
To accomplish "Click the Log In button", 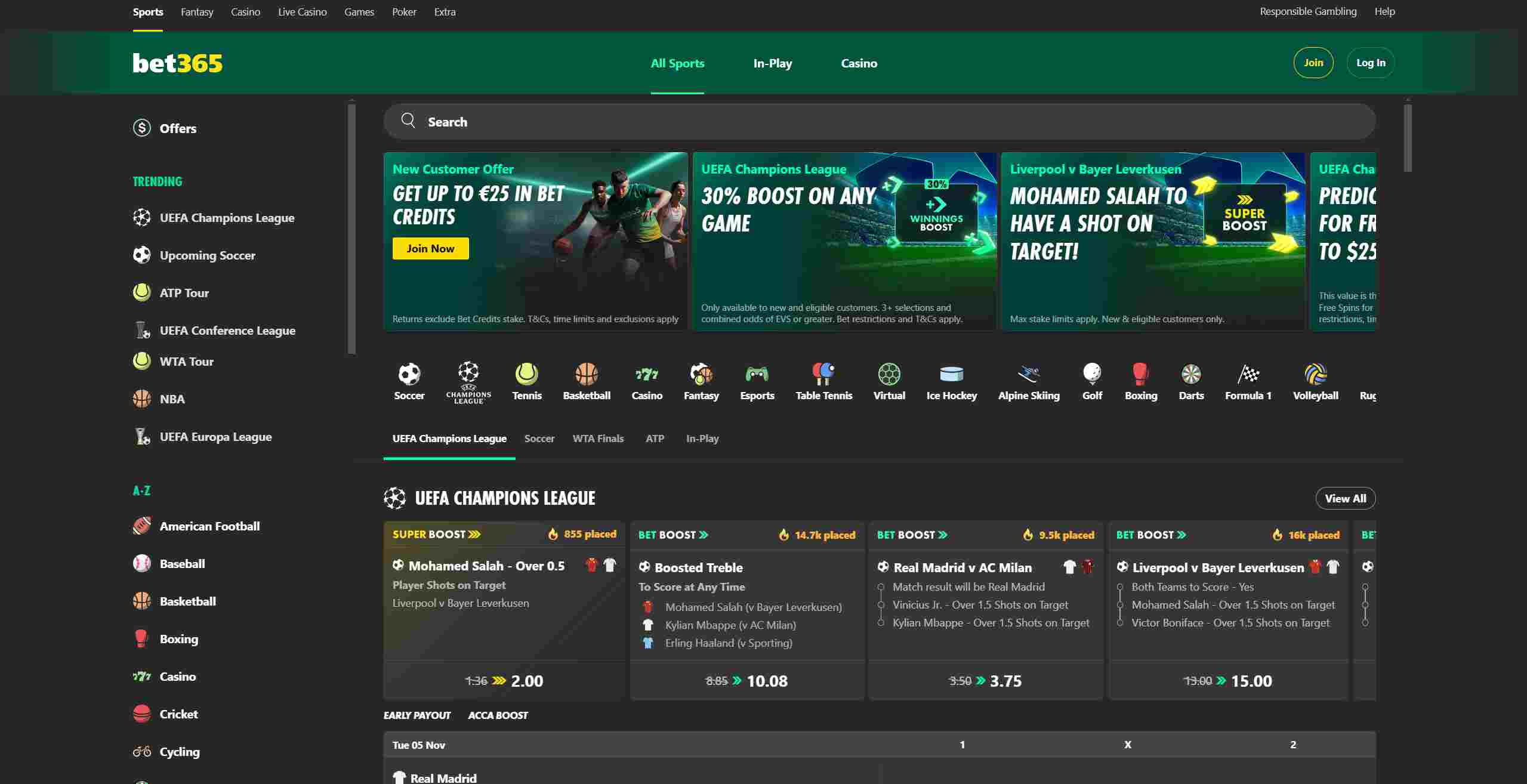I will [1371, 63].
